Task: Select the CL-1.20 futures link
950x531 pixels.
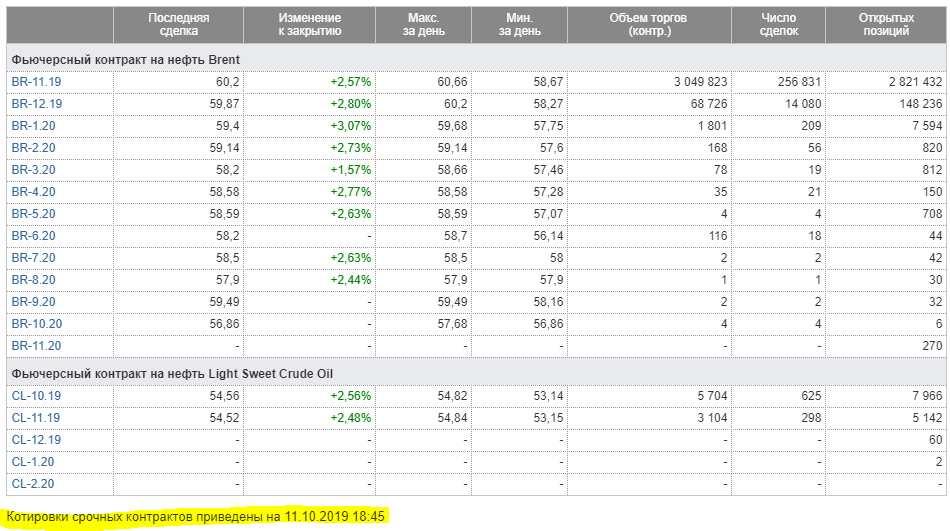Action: pos(33,462)
